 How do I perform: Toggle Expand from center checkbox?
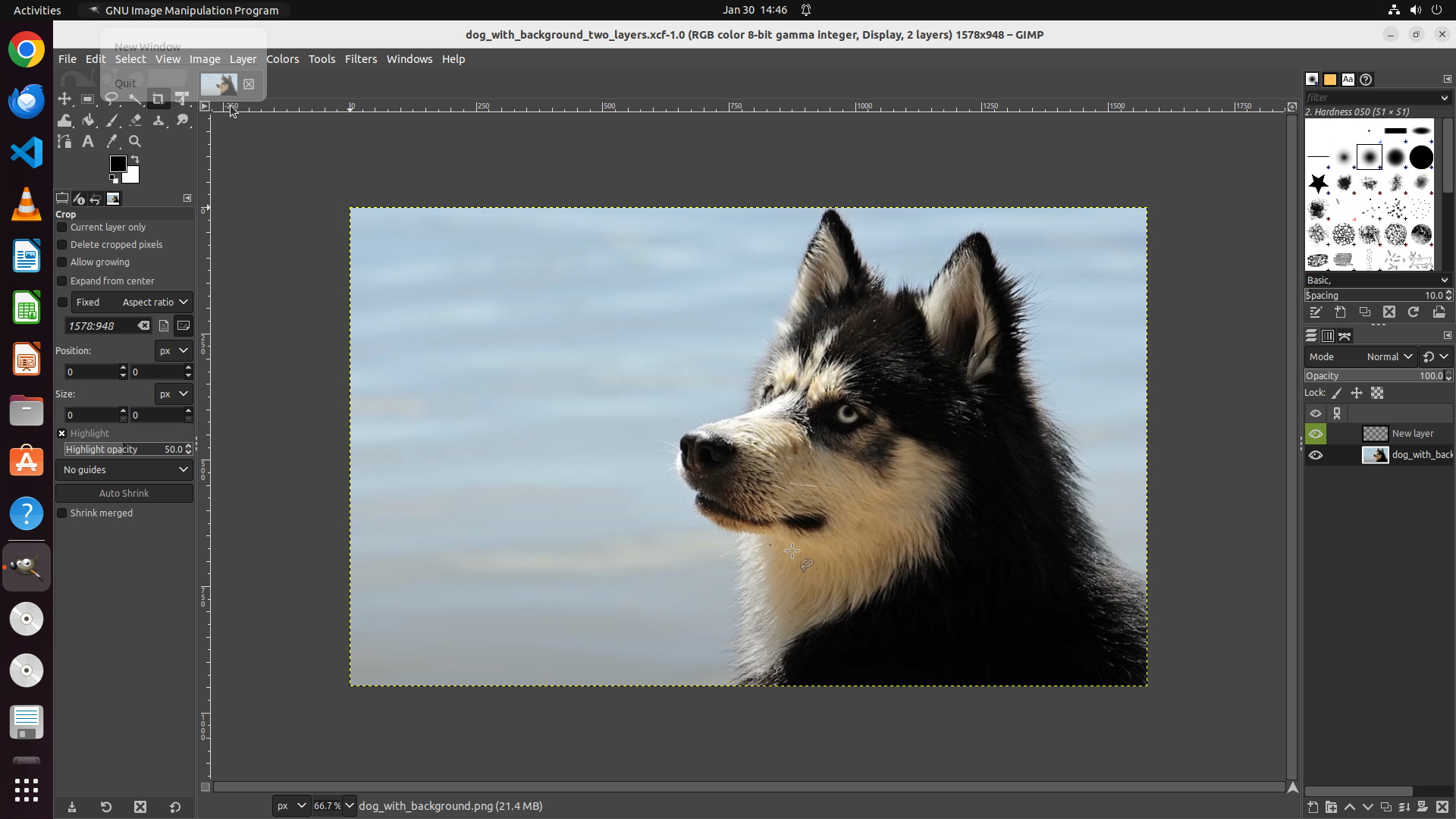[63, 281]
